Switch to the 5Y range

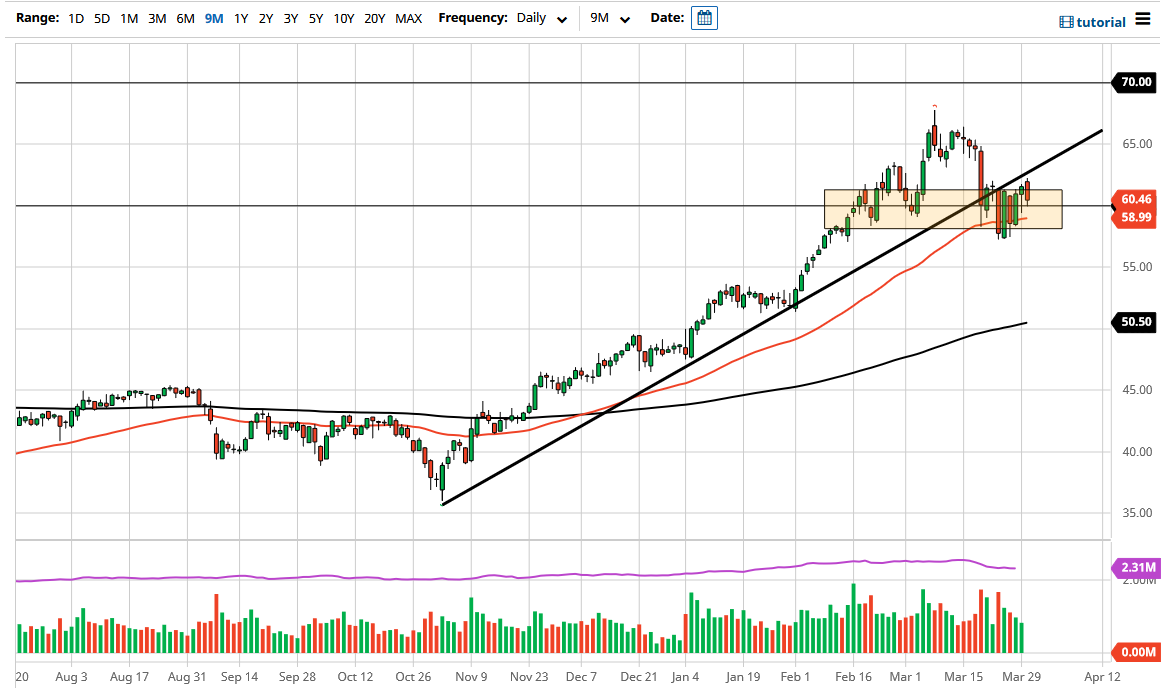(x=315, y=18)
